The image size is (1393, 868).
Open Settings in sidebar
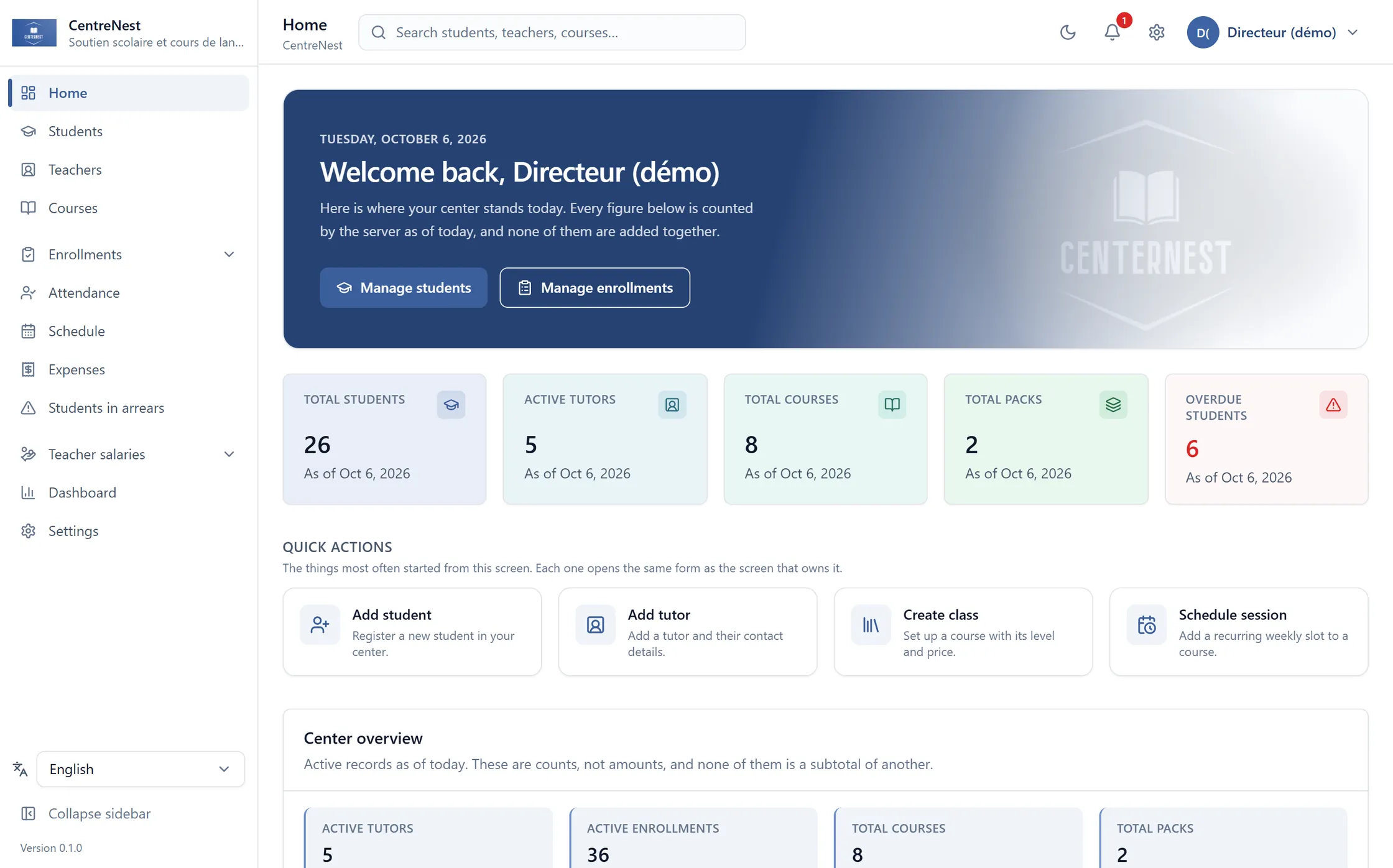coord(129,531)
